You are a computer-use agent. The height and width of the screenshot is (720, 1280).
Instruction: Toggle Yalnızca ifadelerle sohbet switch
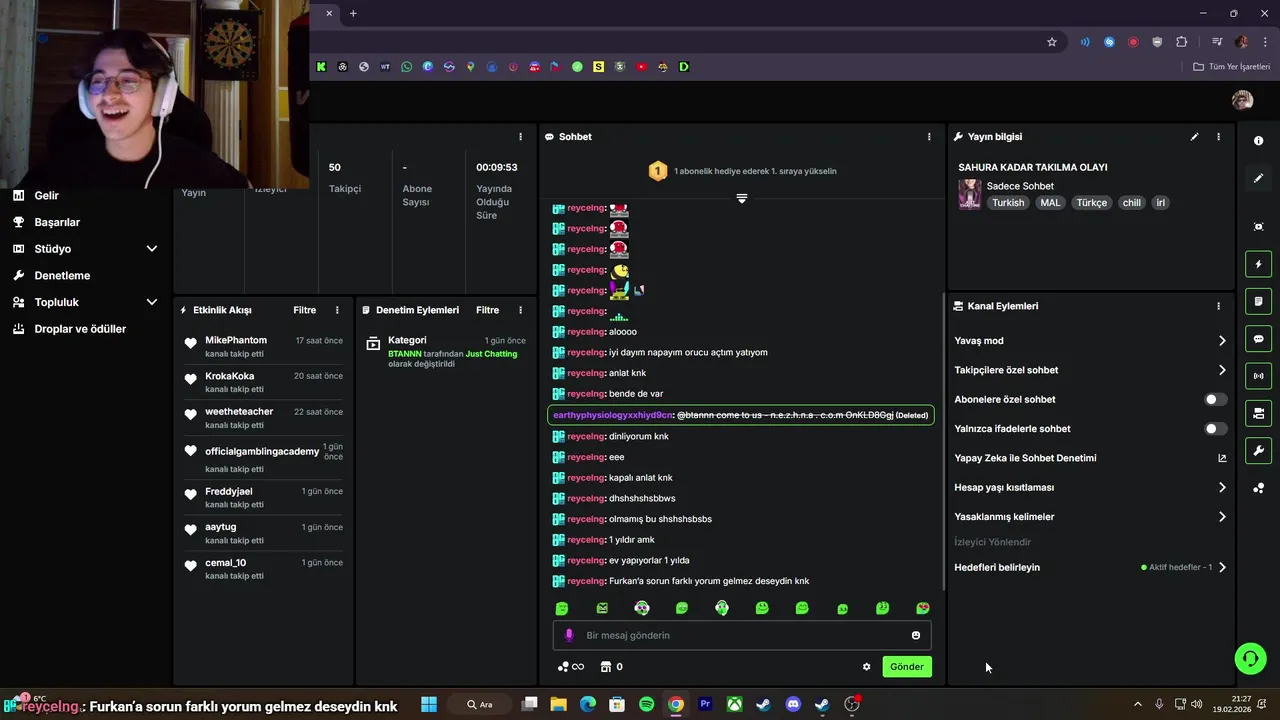pos(1215,429)
